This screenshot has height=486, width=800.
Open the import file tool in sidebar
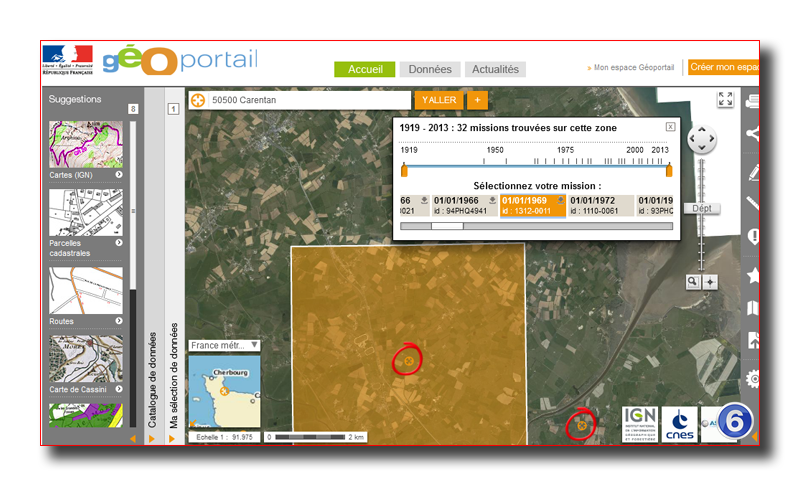[754, 340]
